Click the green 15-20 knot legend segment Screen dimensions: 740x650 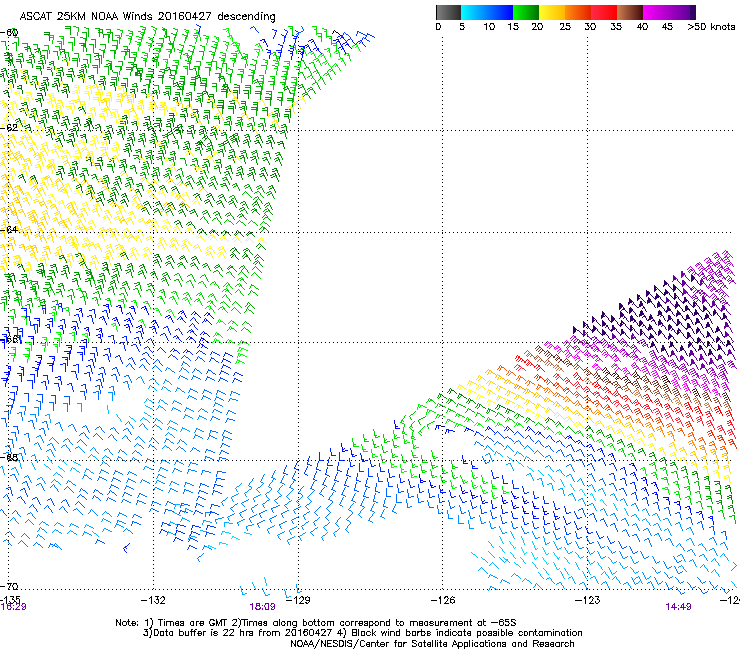(526, 12)
